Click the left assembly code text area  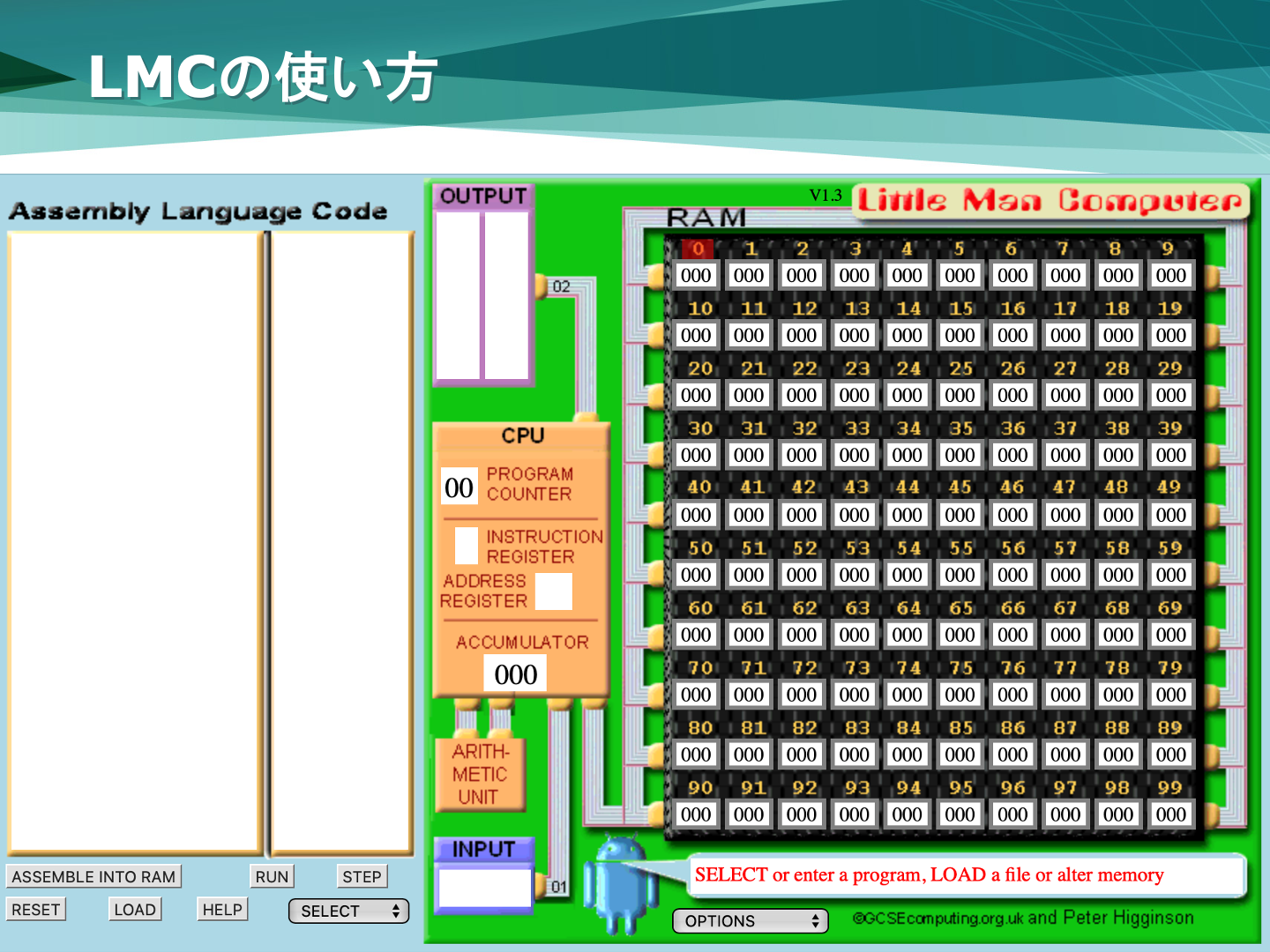point(134,541)
